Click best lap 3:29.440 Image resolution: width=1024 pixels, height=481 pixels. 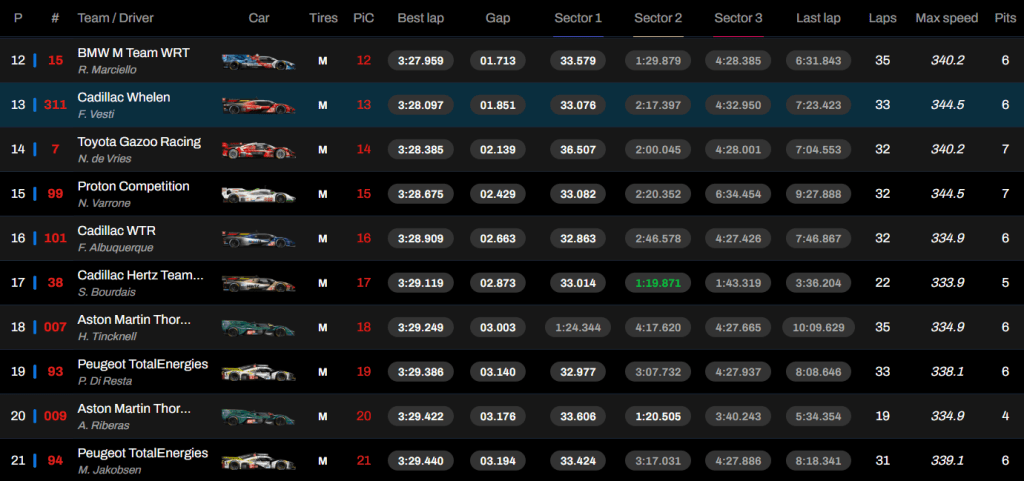[x=421, y=461]
